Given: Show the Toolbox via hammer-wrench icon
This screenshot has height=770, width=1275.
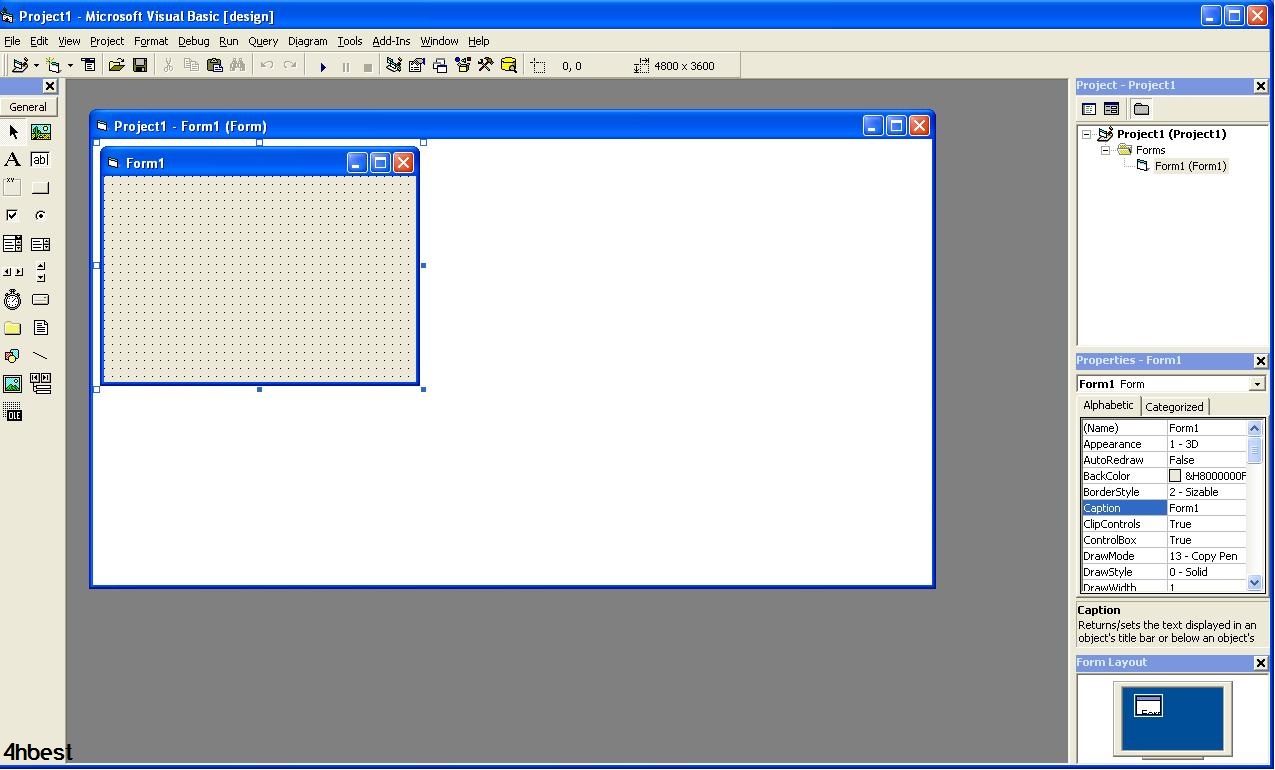Looking at the screenshot, I should [x=485, y=66].
